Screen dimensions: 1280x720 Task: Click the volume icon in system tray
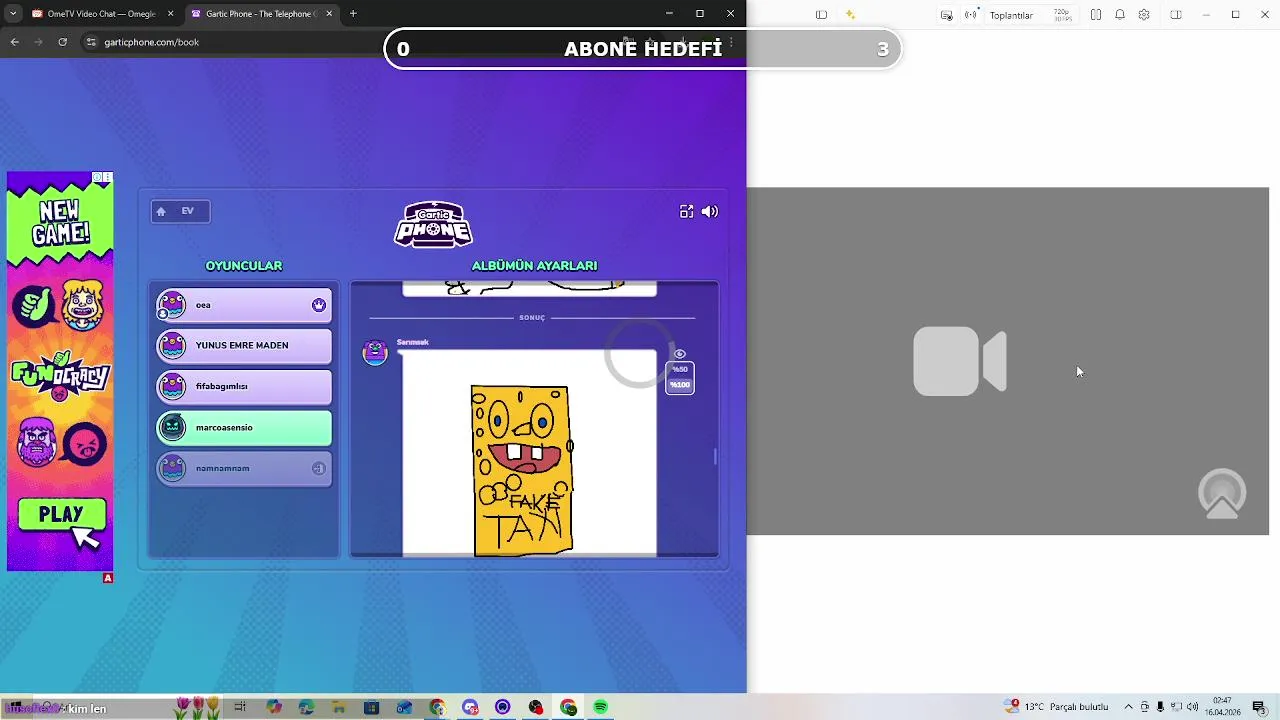click(1192, 707)
